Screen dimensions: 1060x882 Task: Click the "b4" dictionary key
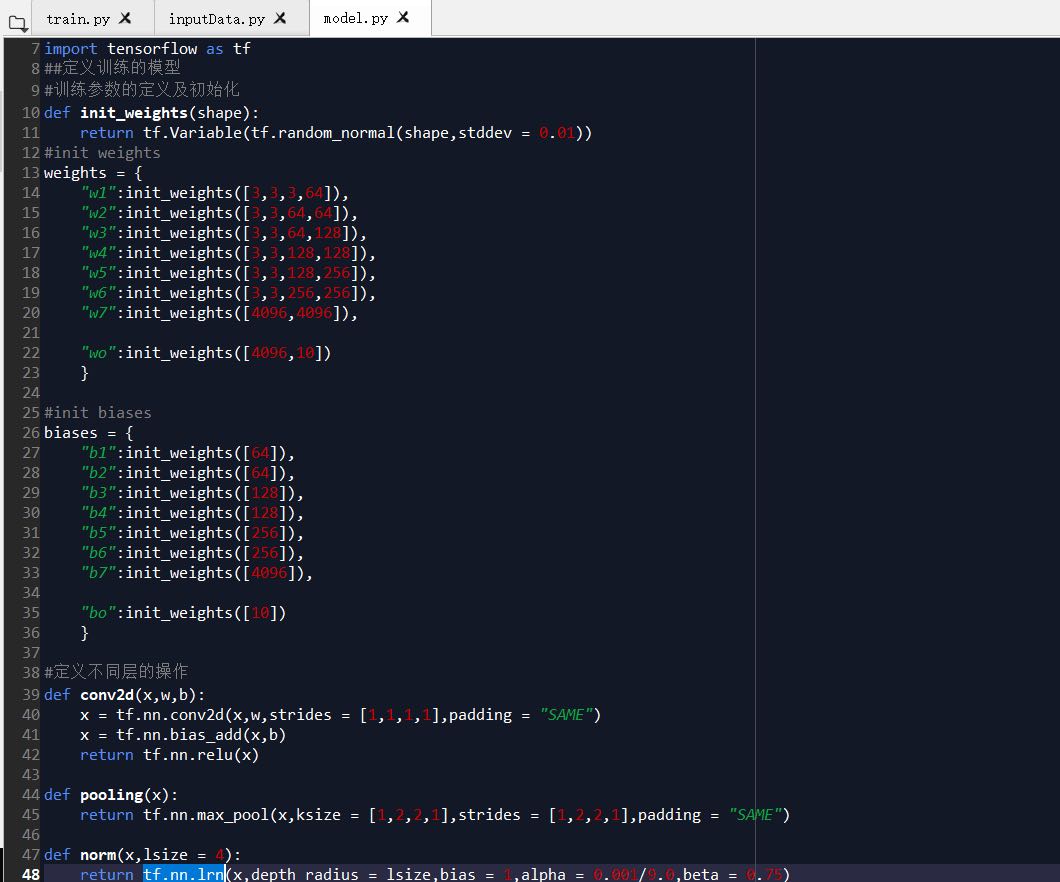click(98, 512)
